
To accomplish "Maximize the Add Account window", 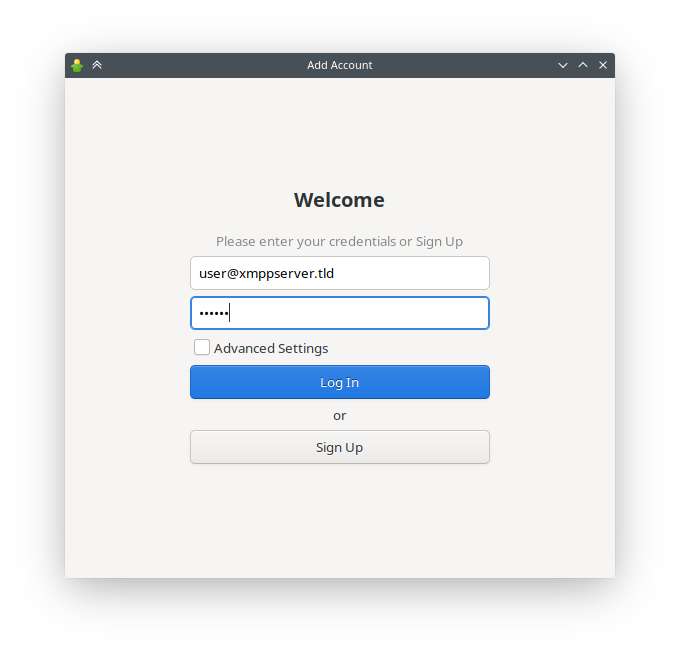I will 583,65.
